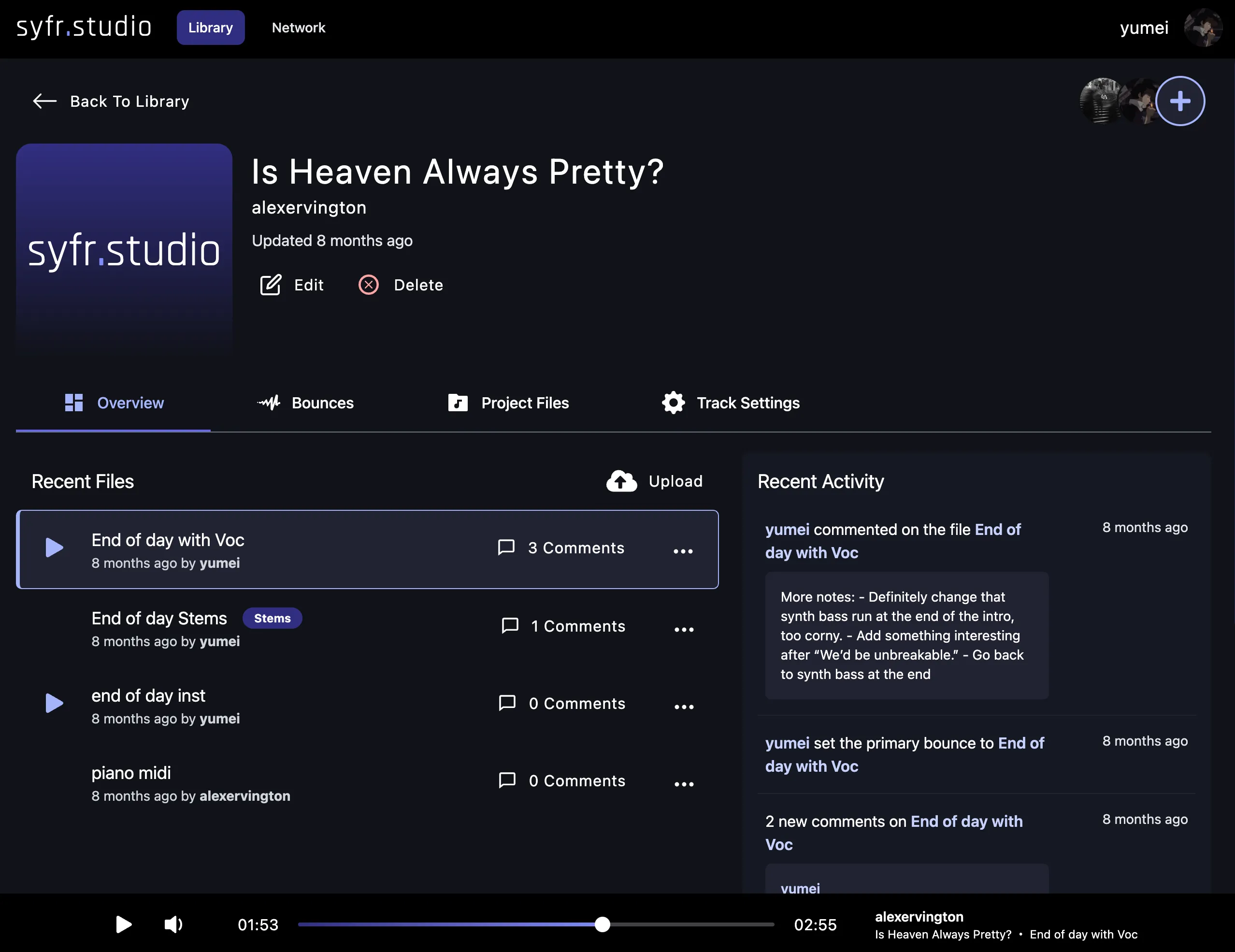Play end of day inst file
Image resolution: width=1235 pixels, height=952 pixels.
tap(54, 703)
